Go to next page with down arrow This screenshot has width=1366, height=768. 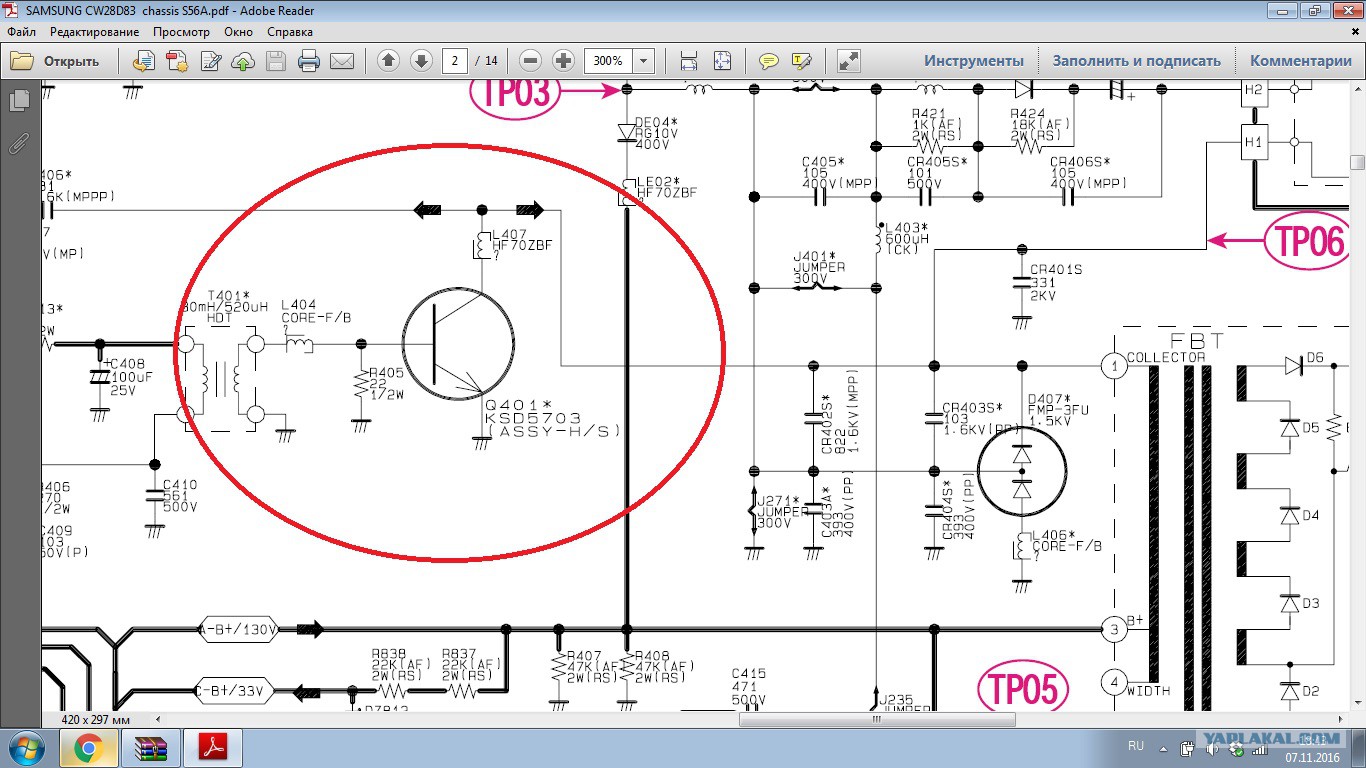tap(421, 61)
